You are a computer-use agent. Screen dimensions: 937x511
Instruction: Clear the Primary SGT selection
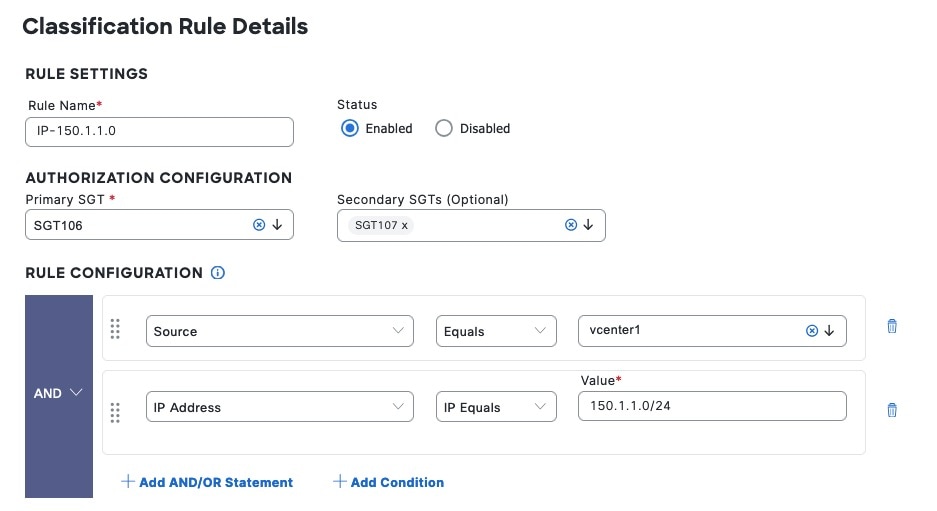pyautogui.click(x=259, y=225)
